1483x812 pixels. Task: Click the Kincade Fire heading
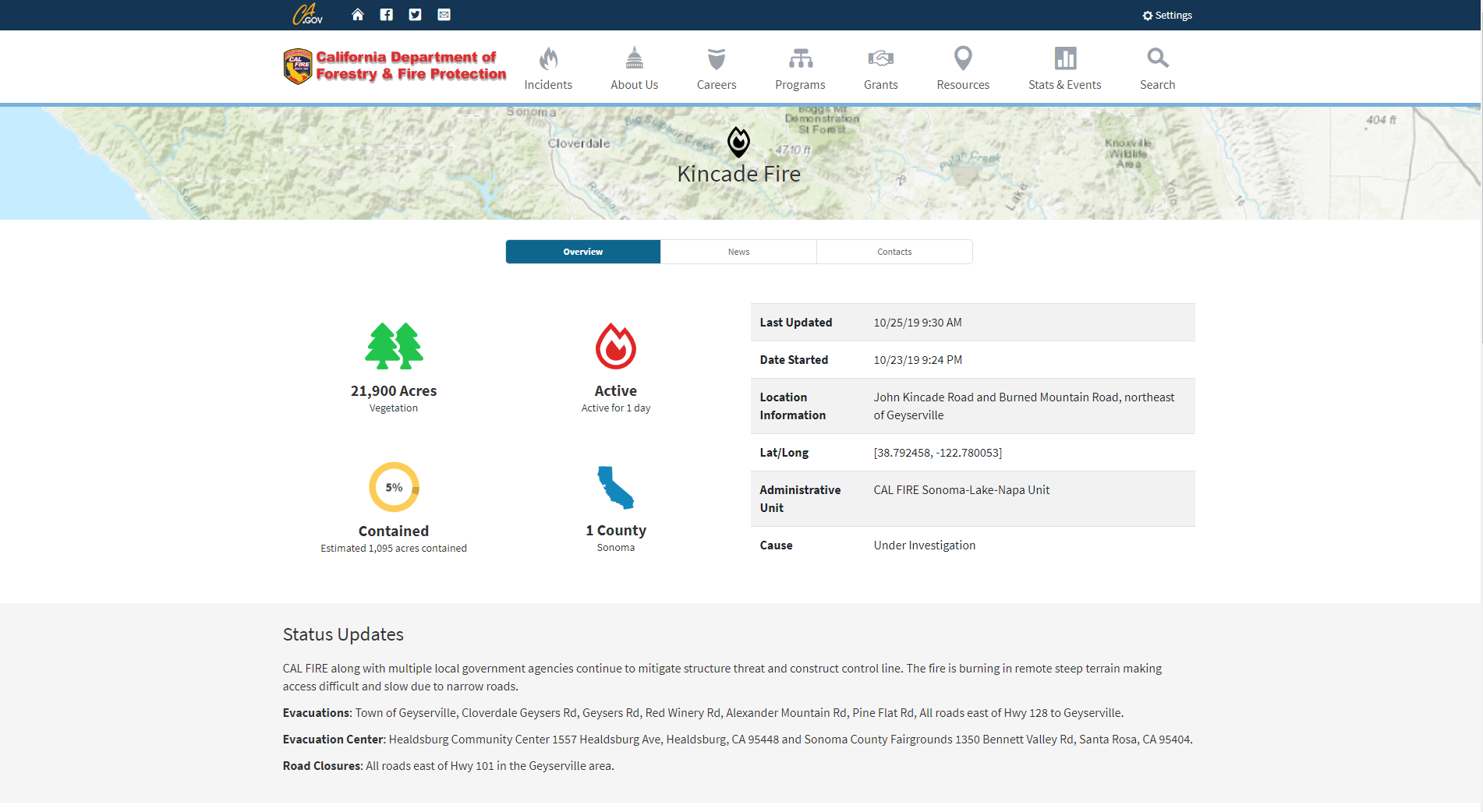tap(738, 174)
